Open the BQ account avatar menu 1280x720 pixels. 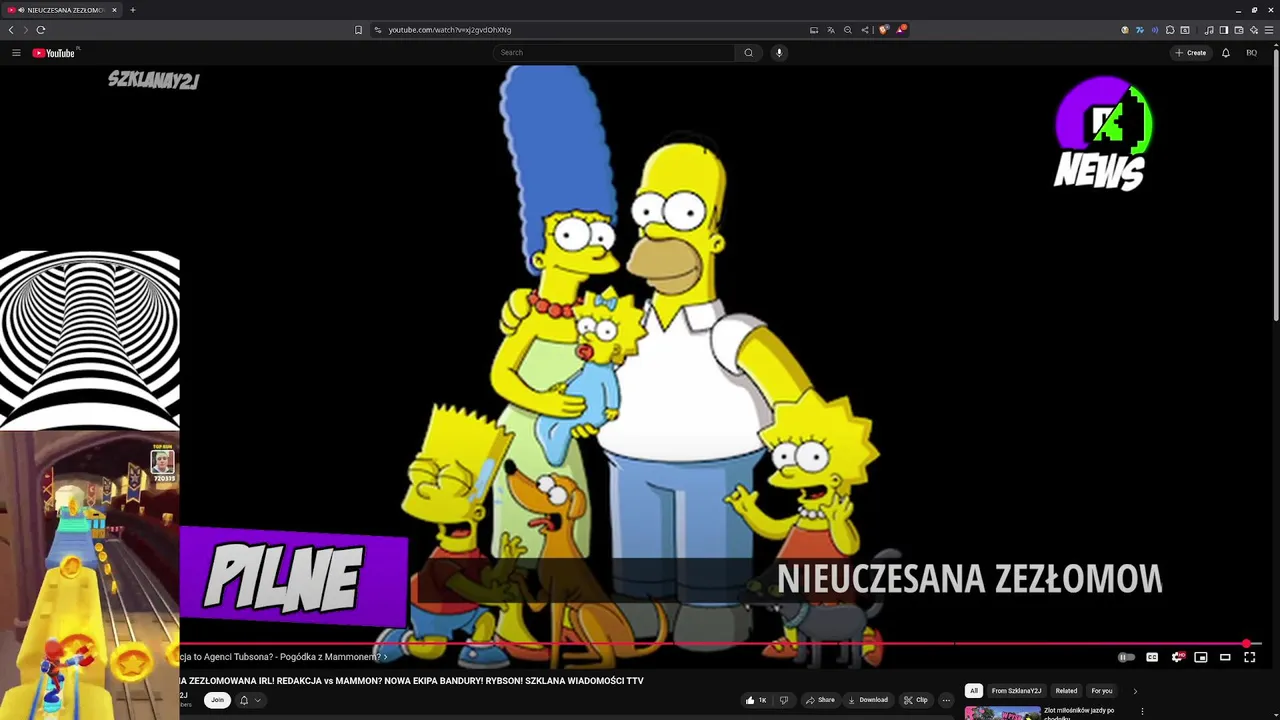click(1251, 53)
